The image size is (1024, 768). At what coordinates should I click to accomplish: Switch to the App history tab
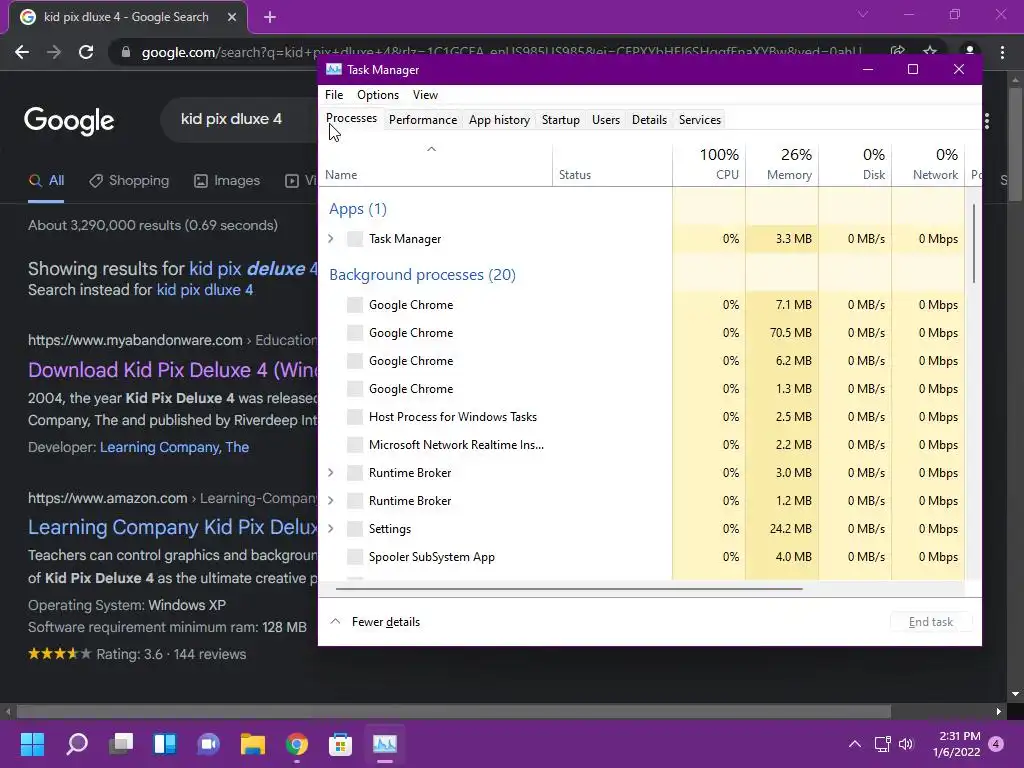(x=499, y=120)
